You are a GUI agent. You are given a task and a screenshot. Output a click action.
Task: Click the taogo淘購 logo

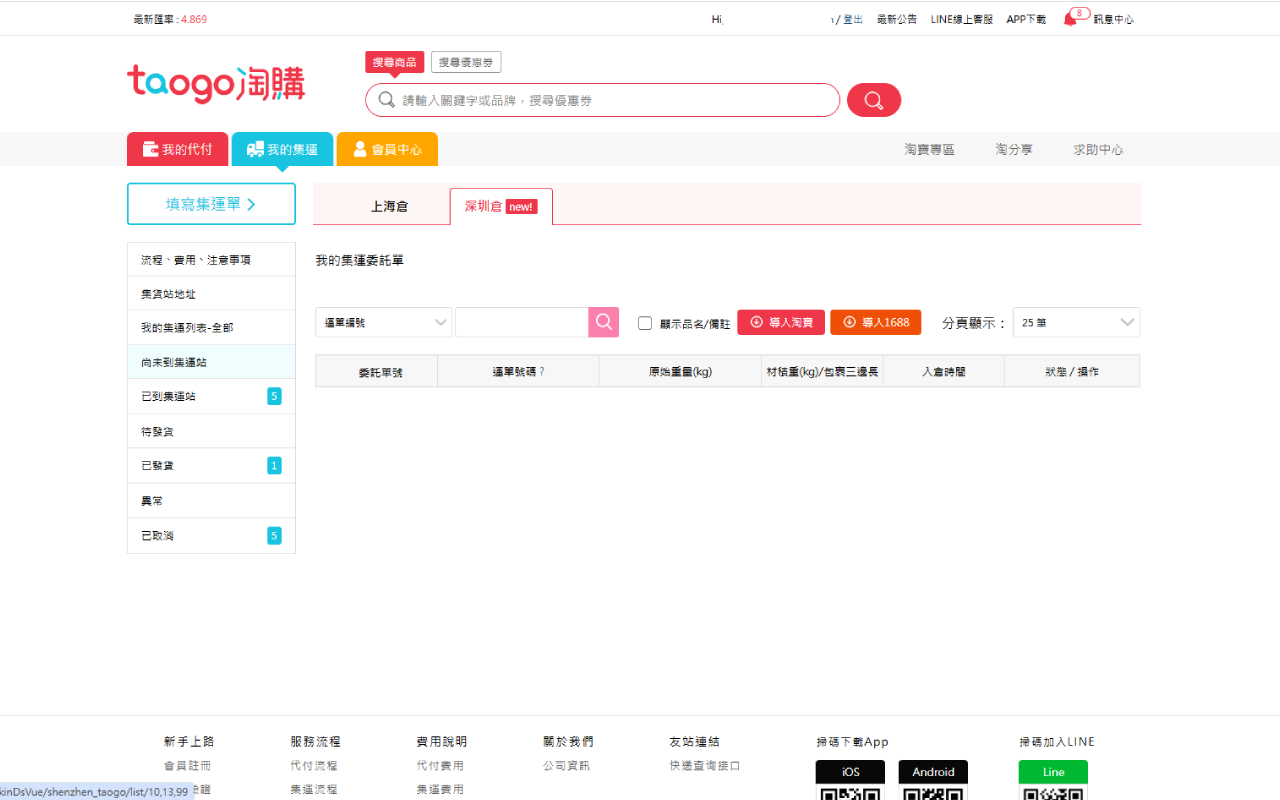click(x=216, y=85)
